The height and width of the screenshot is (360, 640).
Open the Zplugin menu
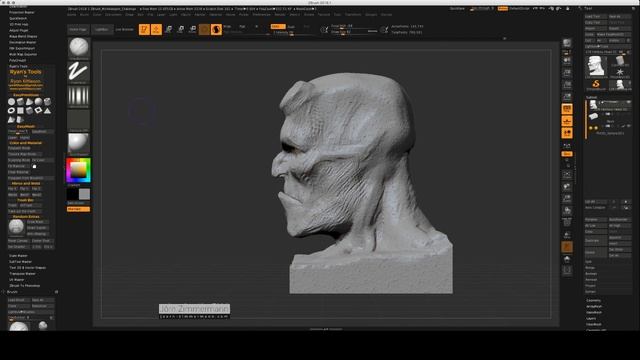coord(371,15)
